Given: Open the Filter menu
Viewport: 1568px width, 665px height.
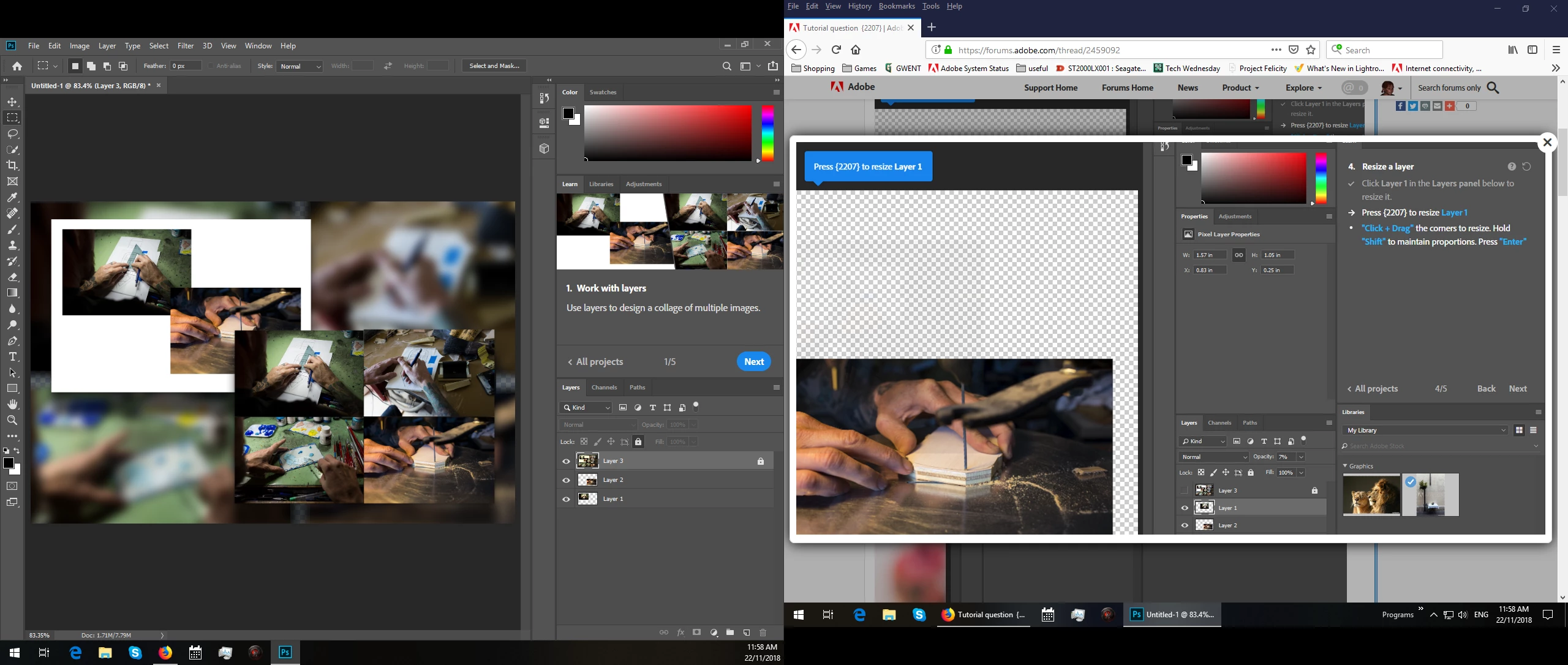Looking at the screenshot, I should click(185, 46).
